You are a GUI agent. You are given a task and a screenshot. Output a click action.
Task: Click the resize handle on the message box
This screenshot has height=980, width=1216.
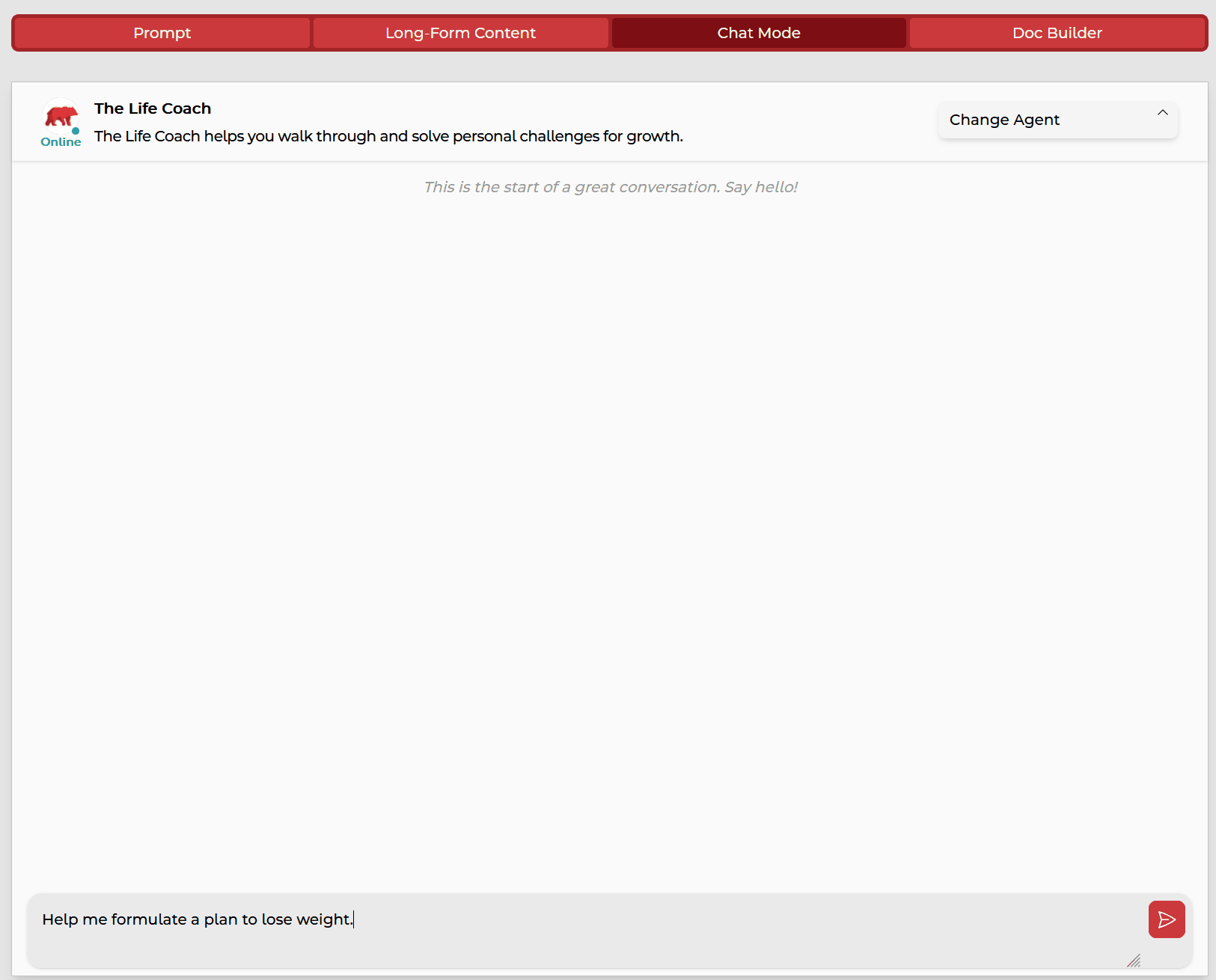click(1134, 961)
